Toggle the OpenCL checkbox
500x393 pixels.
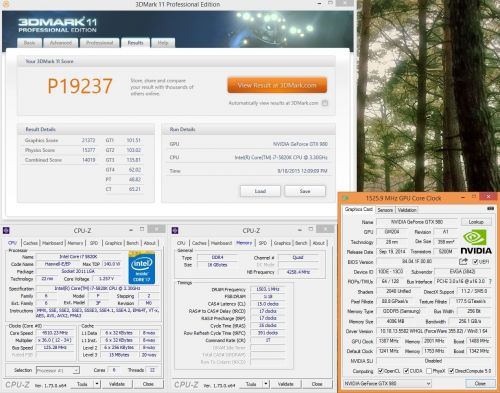point(380,371)
